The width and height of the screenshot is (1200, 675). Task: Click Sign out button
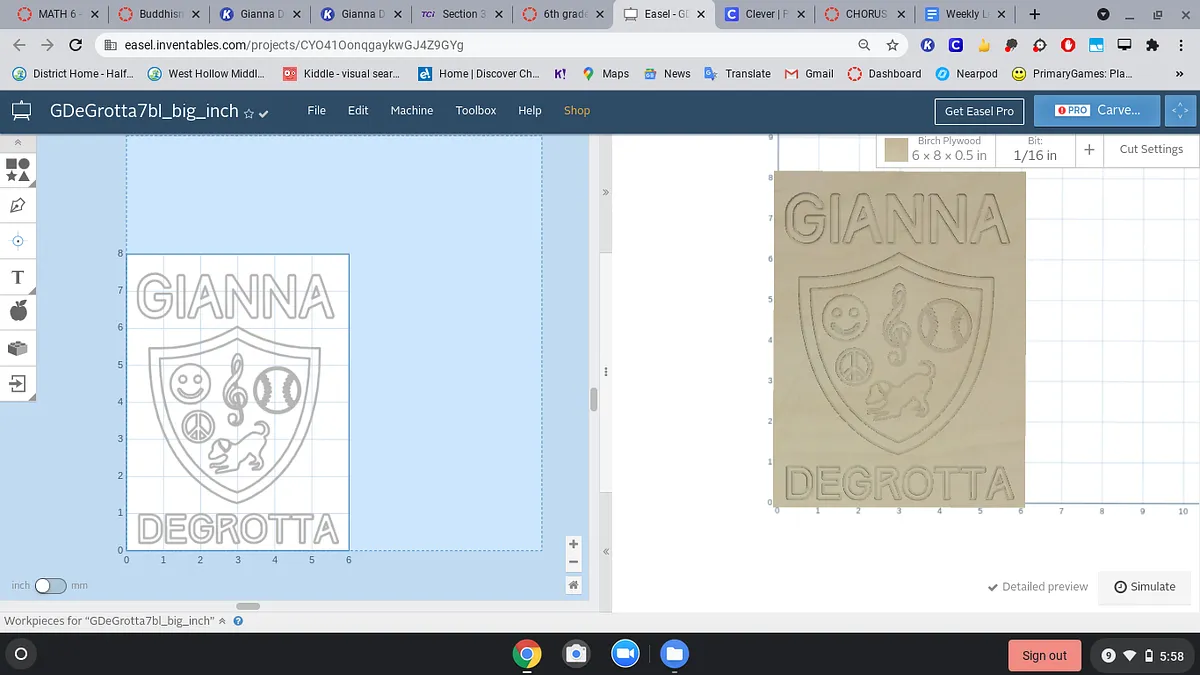[1044, 656]
